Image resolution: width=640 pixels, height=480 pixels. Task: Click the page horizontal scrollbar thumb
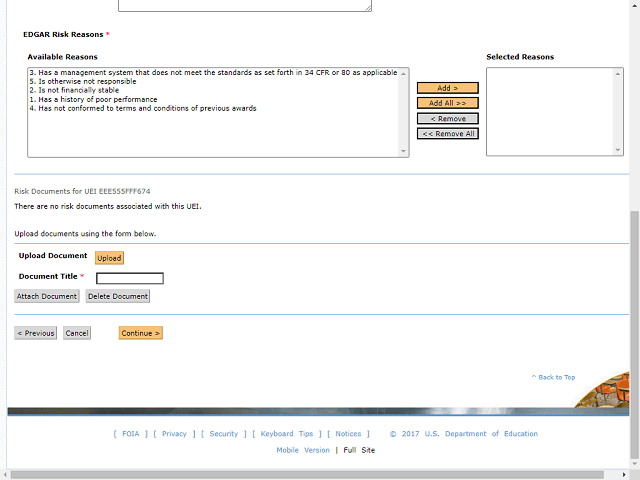(x=307, y=475)
